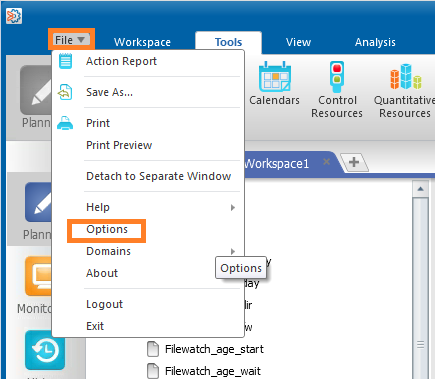The width and height of the screenshot is (435, 379).
Task: Click the printer icon beside Print
Action: tap(65, 123)
